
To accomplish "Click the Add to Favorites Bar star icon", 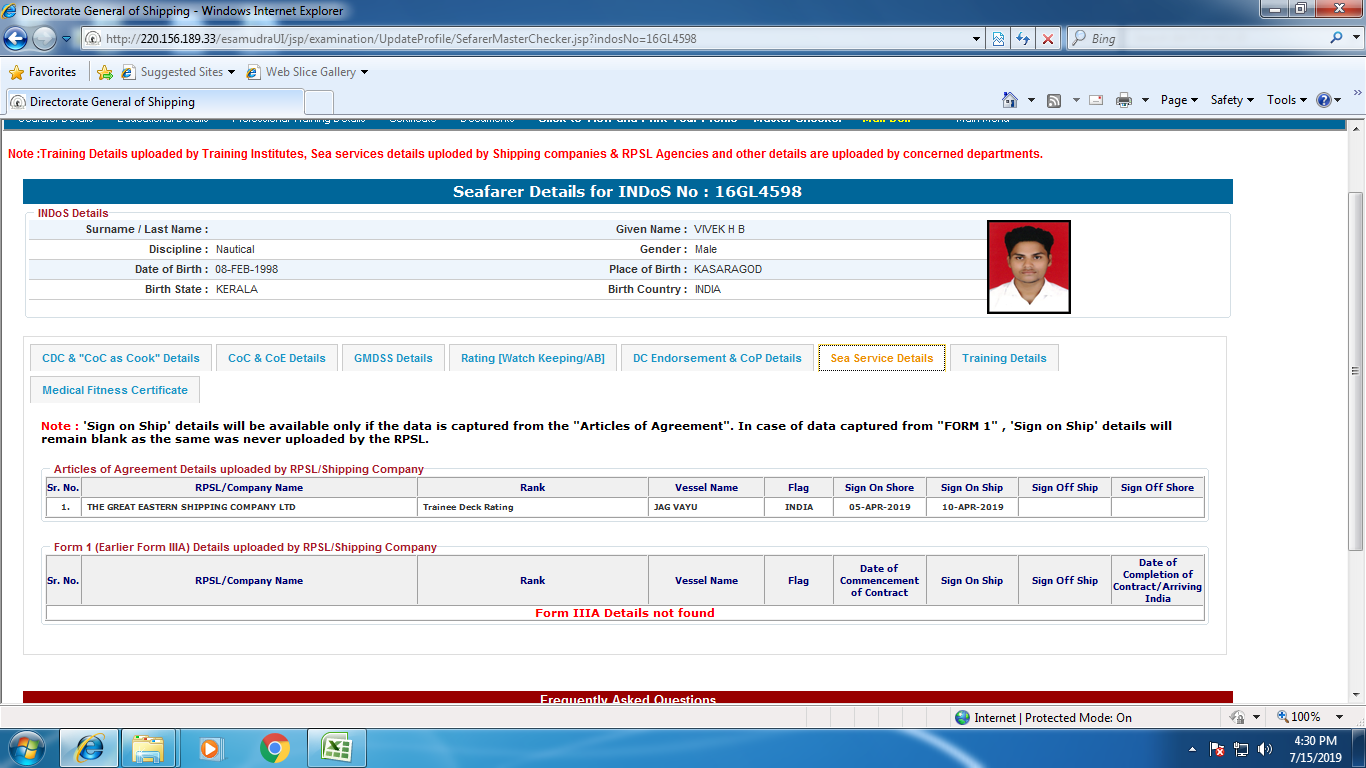I will [105, 72].
